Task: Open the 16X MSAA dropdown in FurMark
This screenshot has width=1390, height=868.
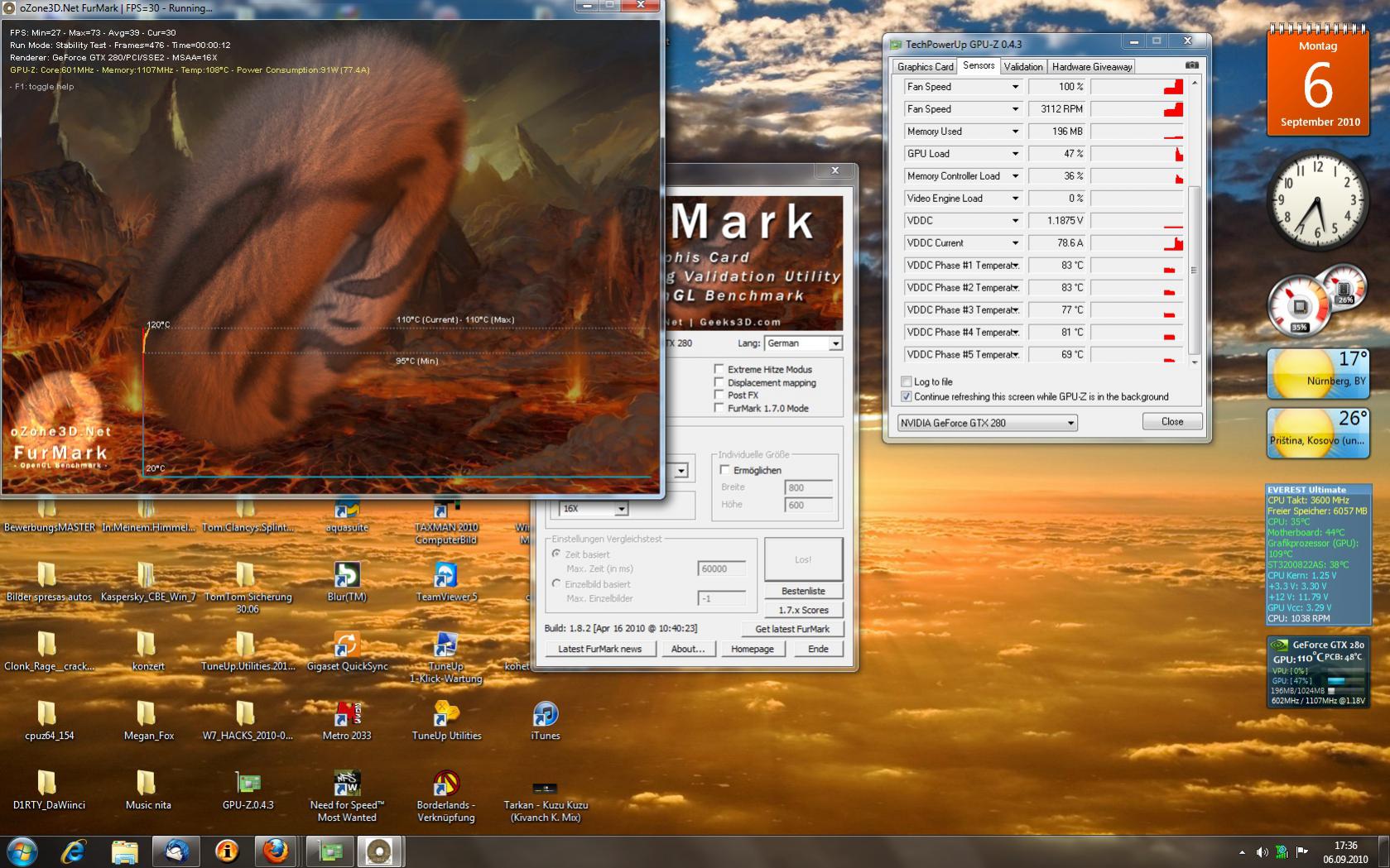Action: click(593, 508)
